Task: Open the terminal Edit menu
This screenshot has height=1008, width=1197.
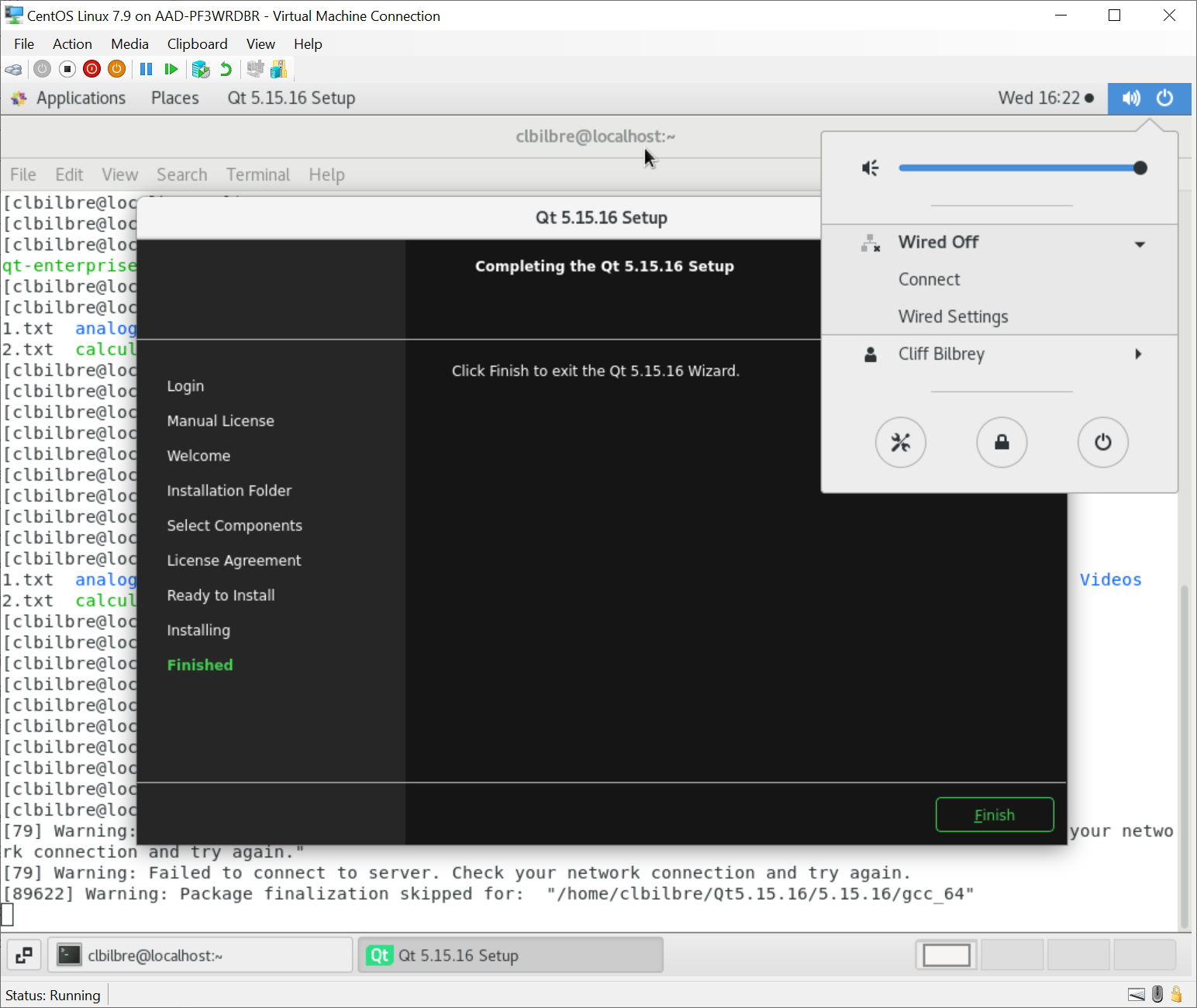Action: click(x=69, y=174)
